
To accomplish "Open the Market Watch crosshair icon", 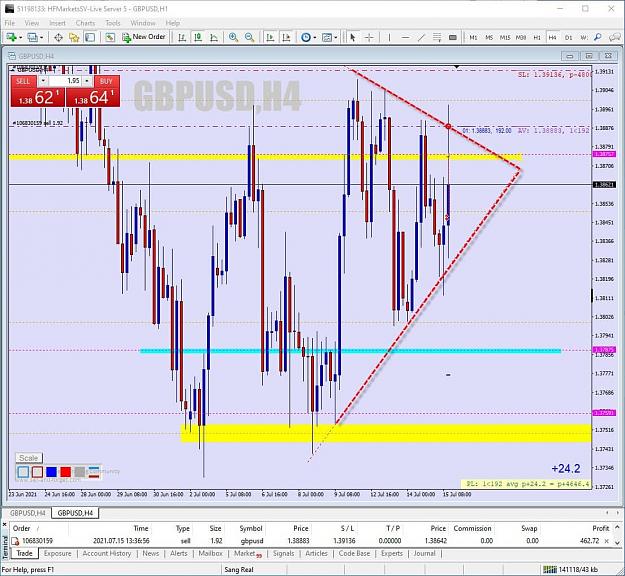I will click(58, 37).
